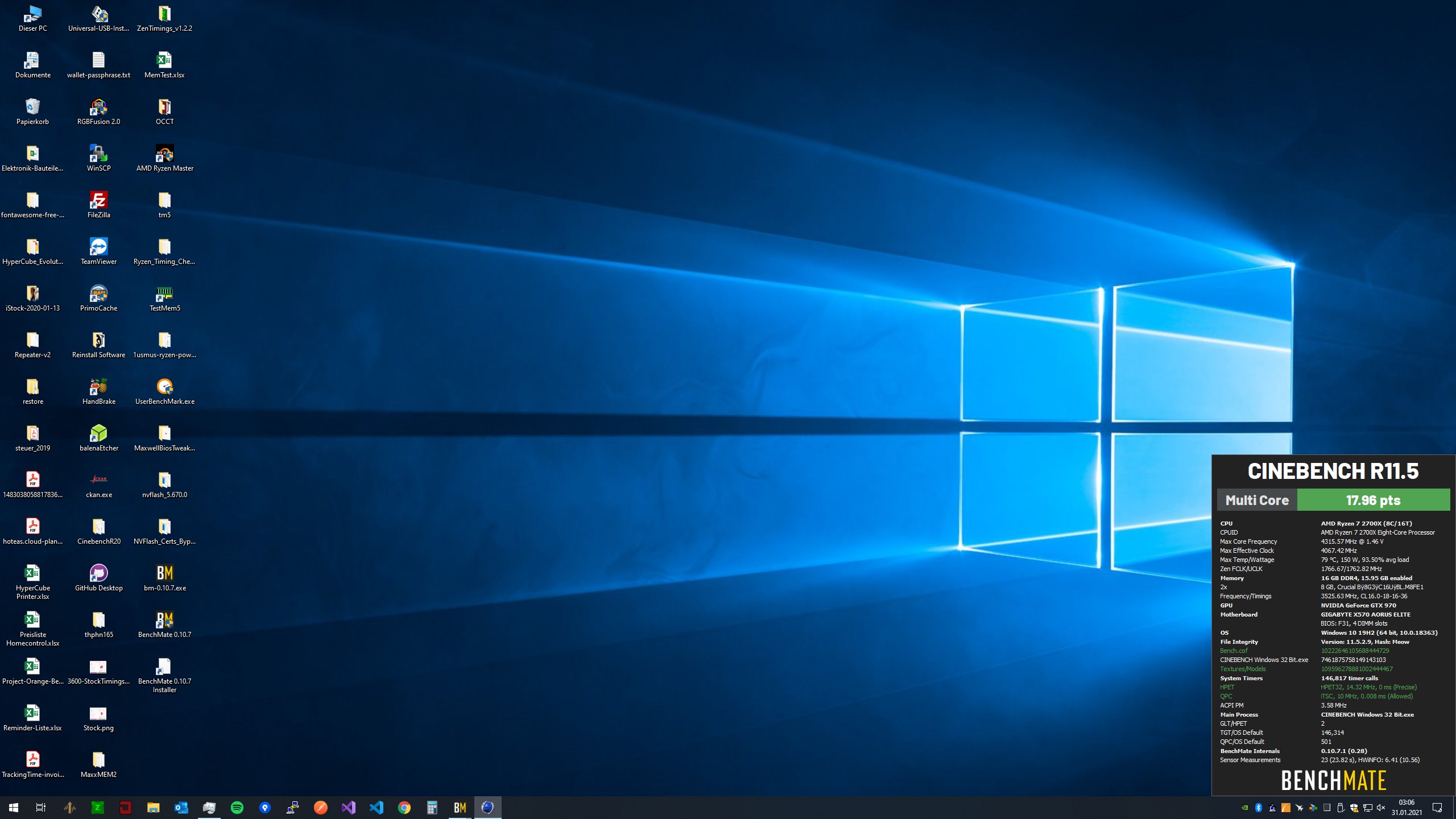This screenshot has height=819, width=1456.
Task: Click the MaxxMEM2 folder icon
Action: (98, 764)
